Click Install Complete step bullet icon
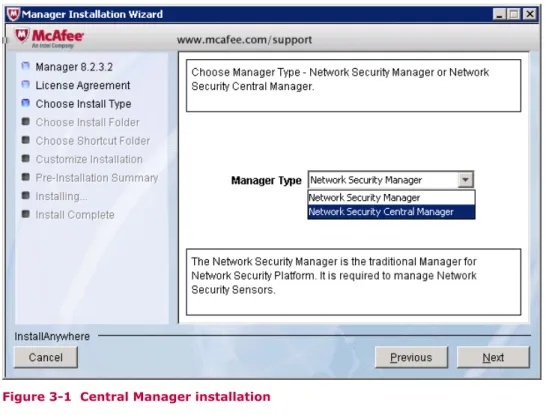The height and width of the screenshot is (415, 546). [x=25, y=214]
